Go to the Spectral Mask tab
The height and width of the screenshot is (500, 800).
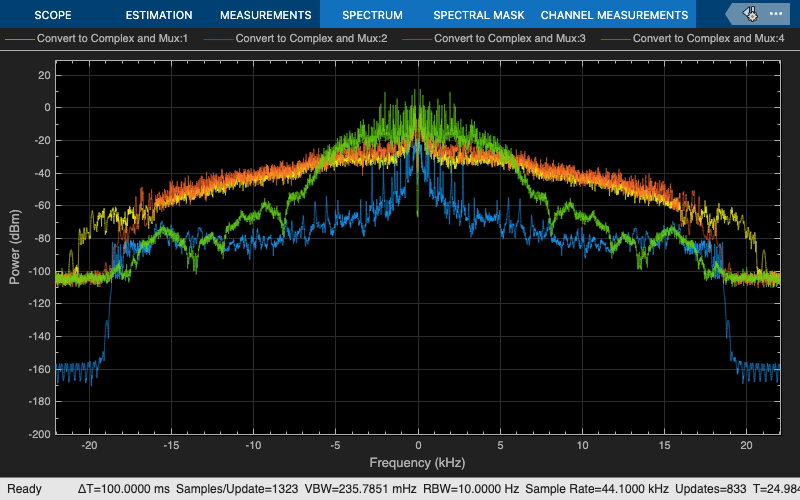[x=476, y=15]
